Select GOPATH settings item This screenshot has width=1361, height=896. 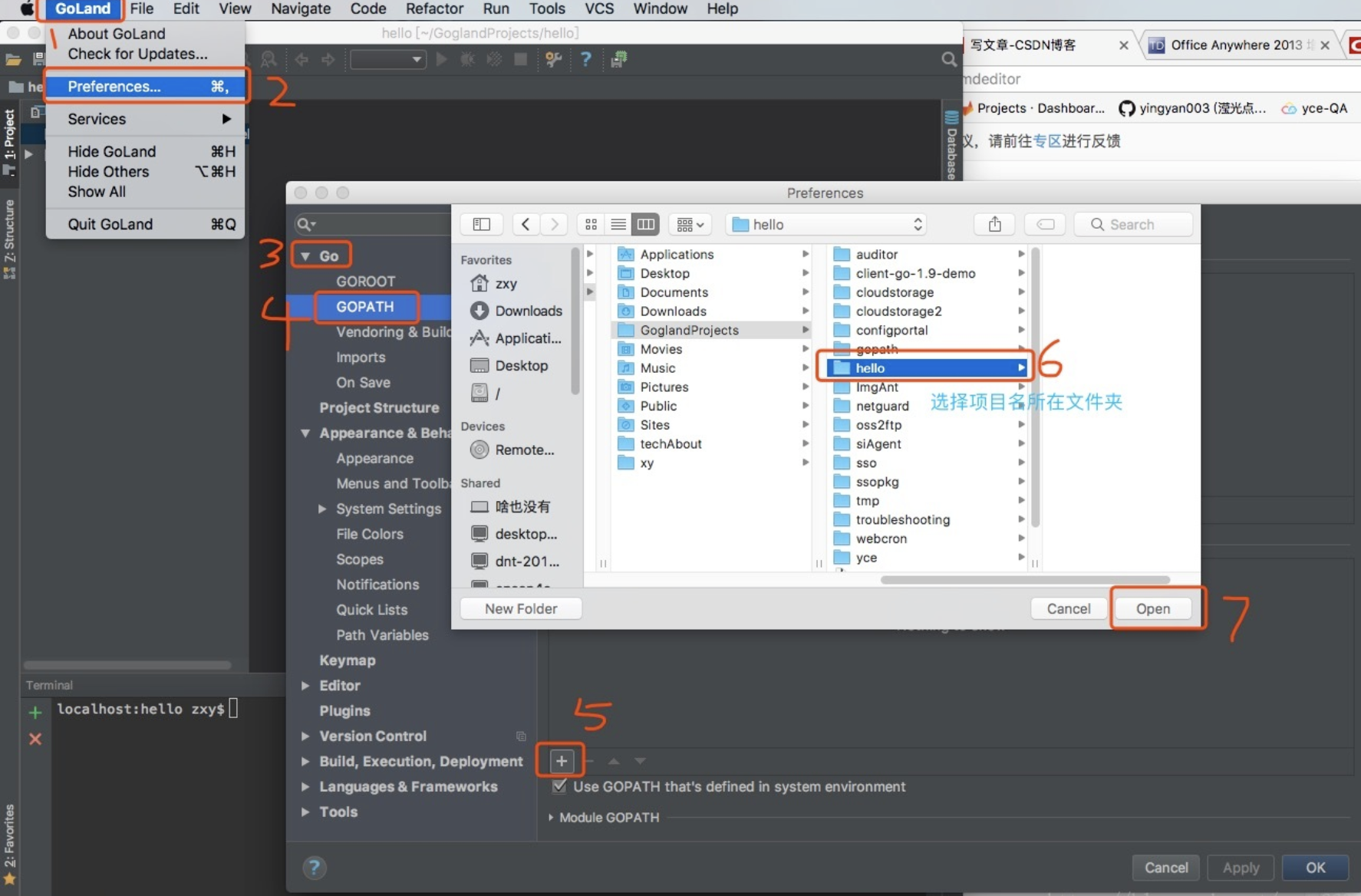[x=365, y=307]
